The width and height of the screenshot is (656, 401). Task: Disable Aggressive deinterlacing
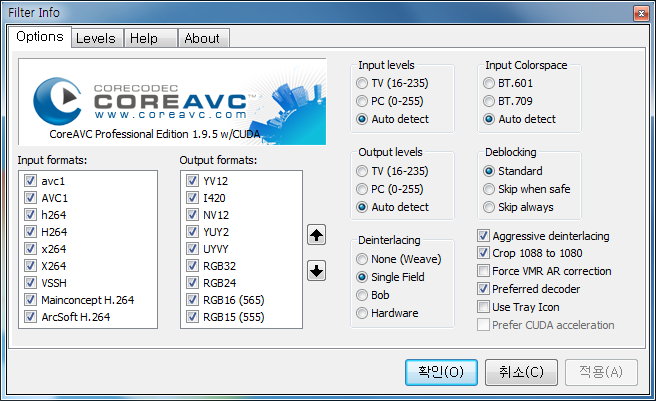tap(483, 236)
